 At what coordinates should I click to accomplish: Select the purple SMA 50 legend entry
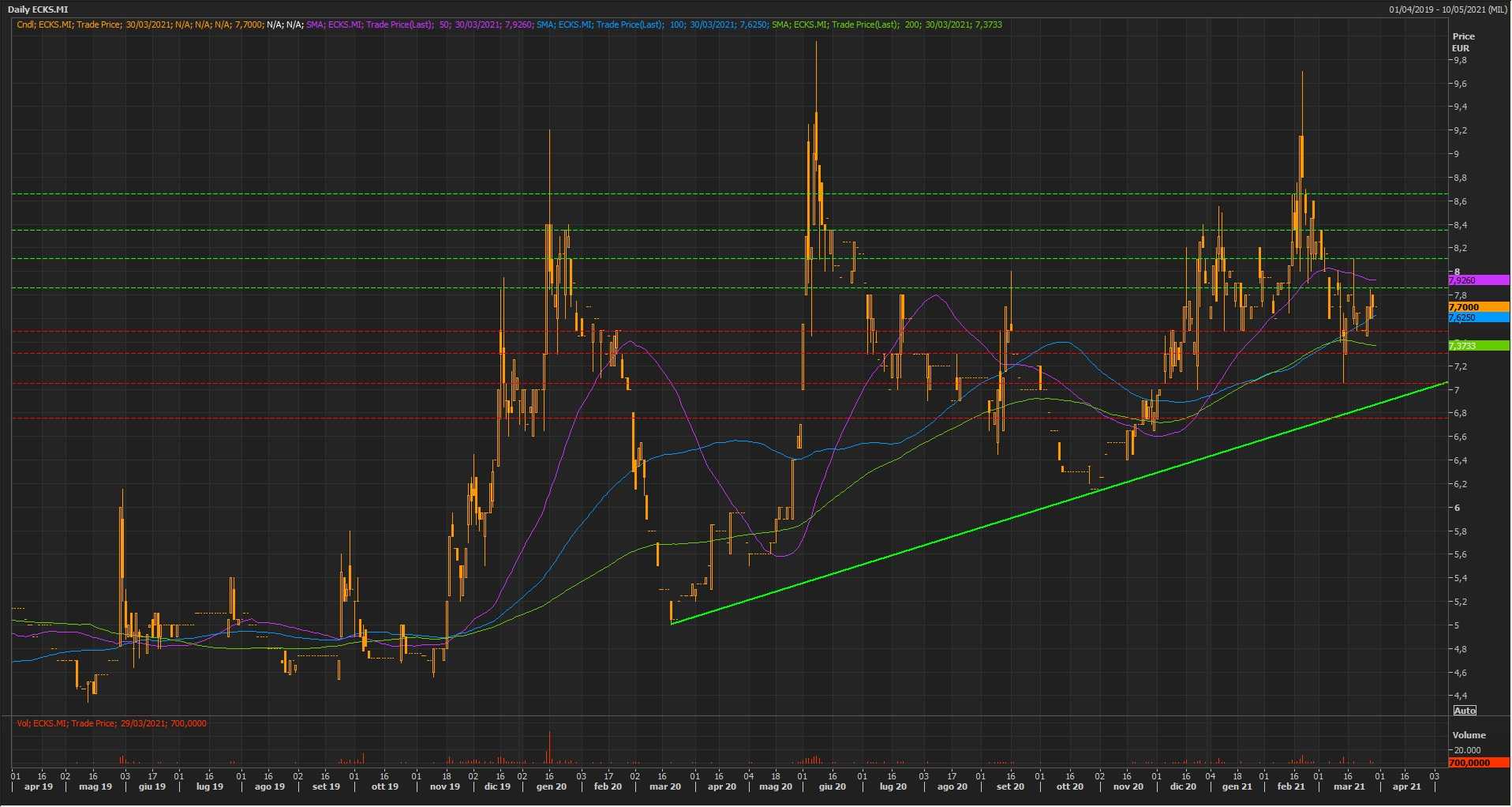coord(419,24)
